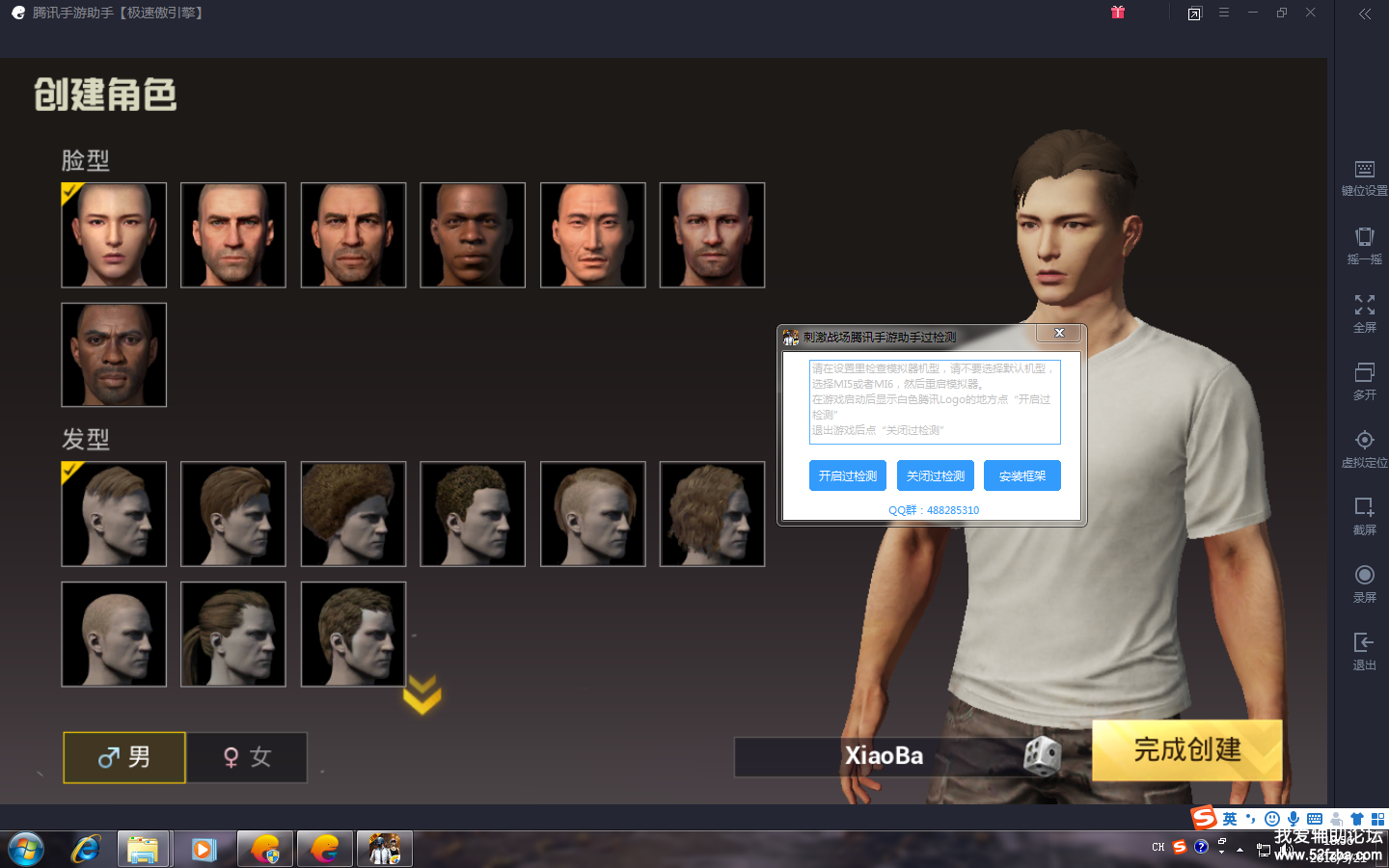Click the 关闭过检测 button

tap(936, 475)
